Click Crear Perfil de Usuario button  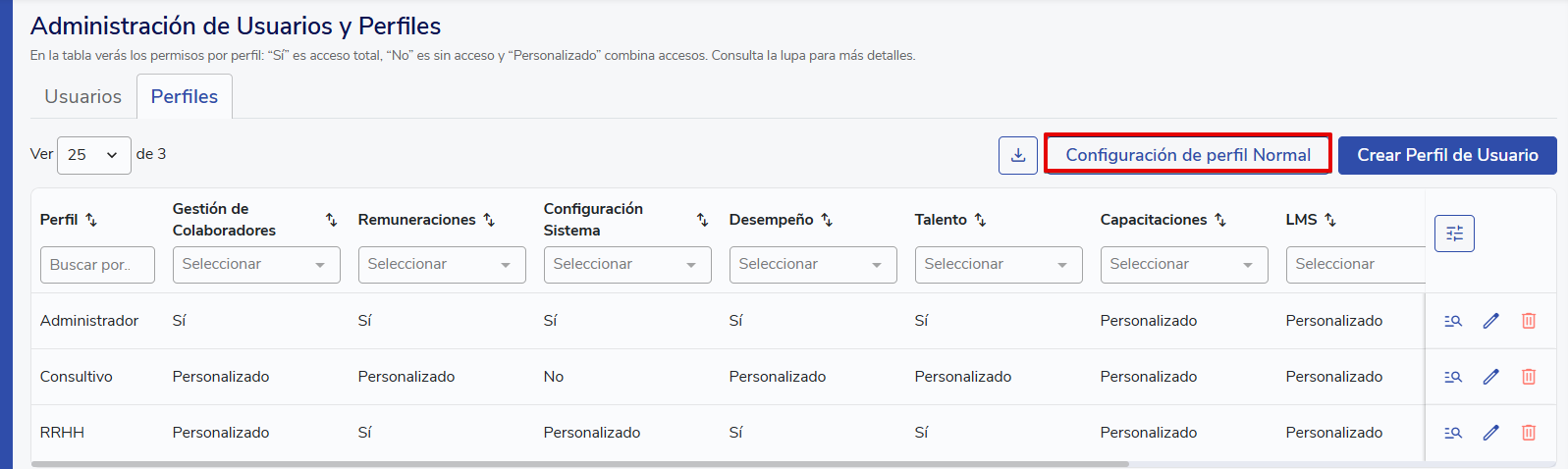(x=1447, y=155)
